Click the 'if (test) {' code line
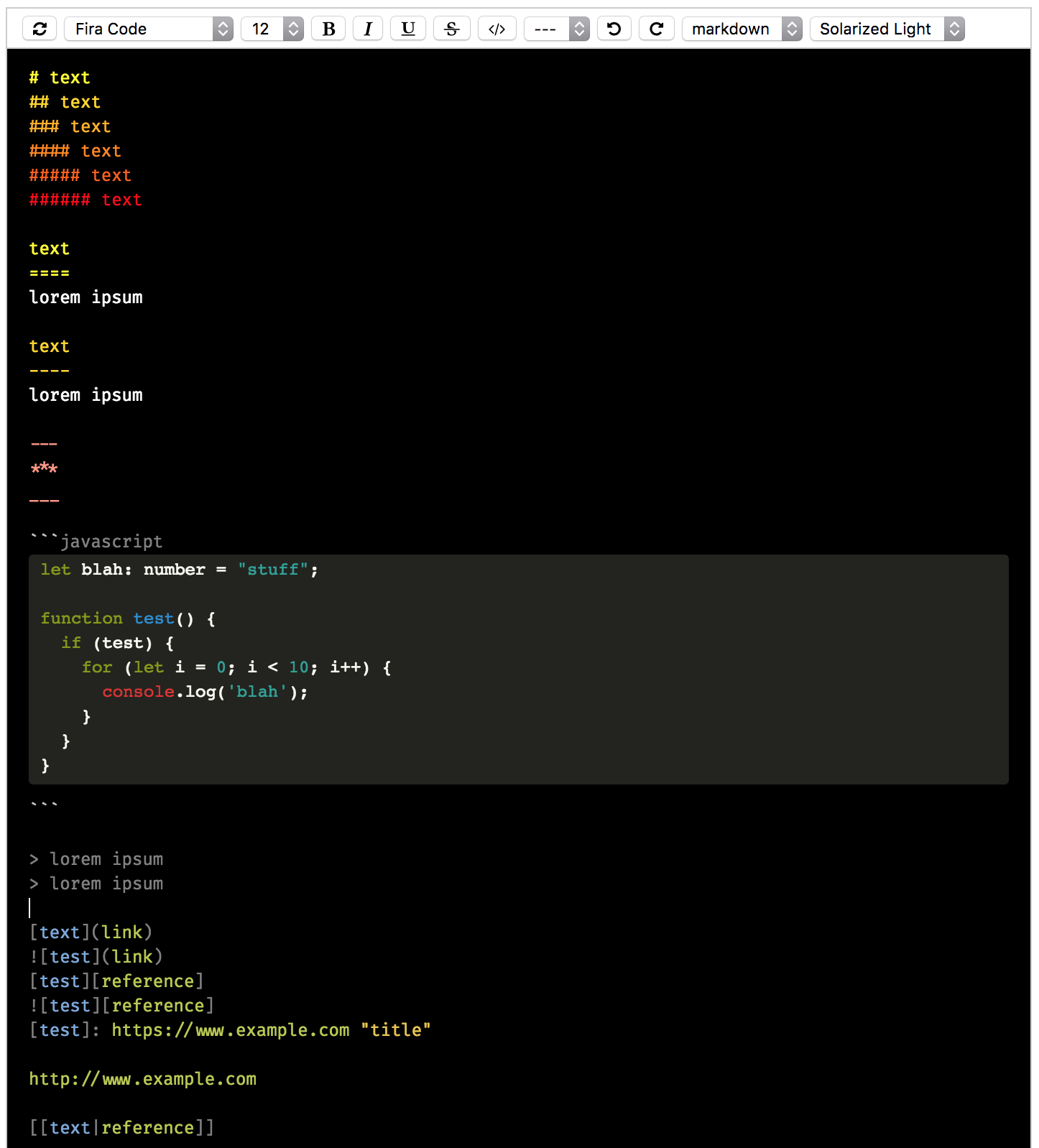Image resolution: width=1039 pixels, height=1148 pixels. tap(118, 643)
